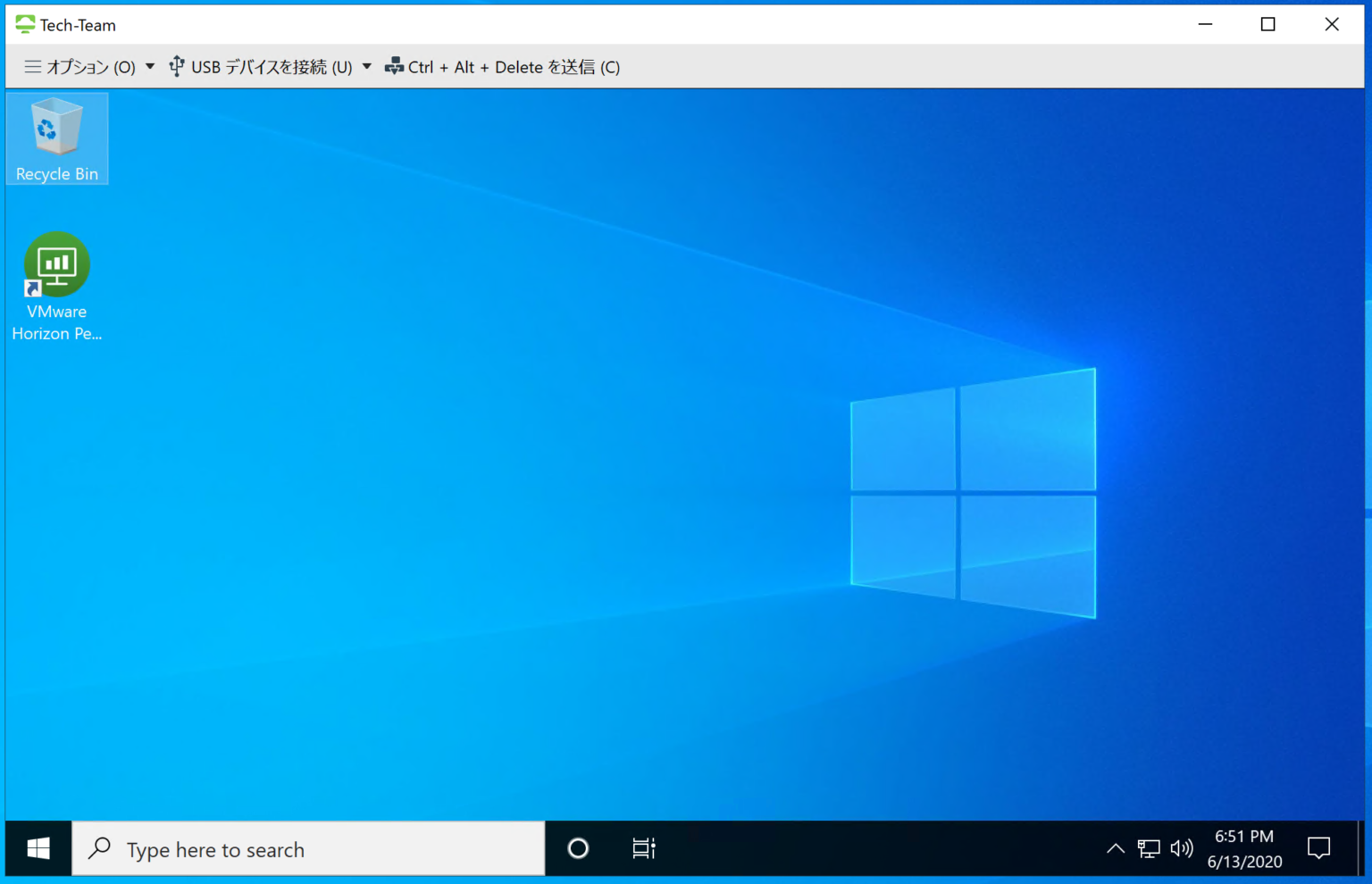1372x884 pixels.
Task: Open the taskbar clock showing 6:51 PM
Action: 1244,848
